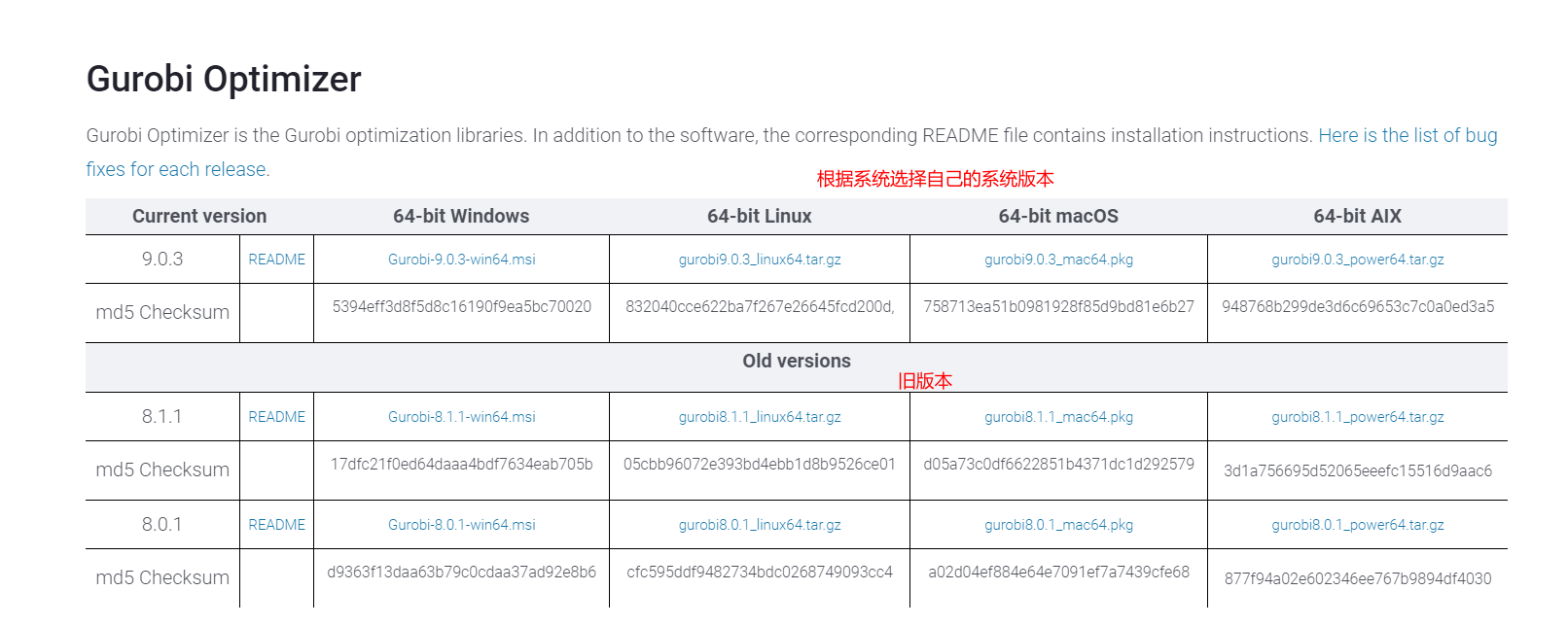Click checksum 832040cce622ba7f267e26645fcd200d
The height and width of the screenshot is (626, 1568).
click(x=760, y=307)
